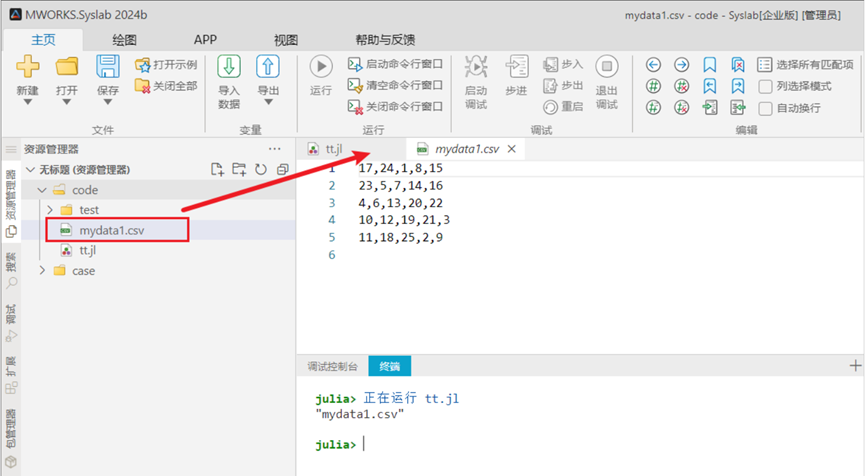Viewport: 865px width, 476px height.
Task: Click the 保存 (Save) disk icon
Action: (x=108, y=67)
